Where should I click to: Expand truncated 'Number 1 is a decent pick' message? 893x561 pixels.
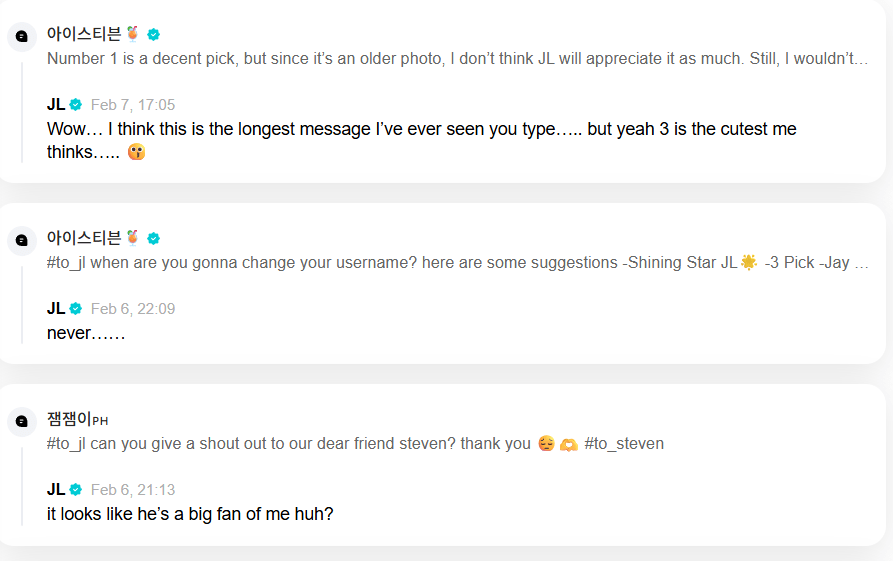[457, 59]
